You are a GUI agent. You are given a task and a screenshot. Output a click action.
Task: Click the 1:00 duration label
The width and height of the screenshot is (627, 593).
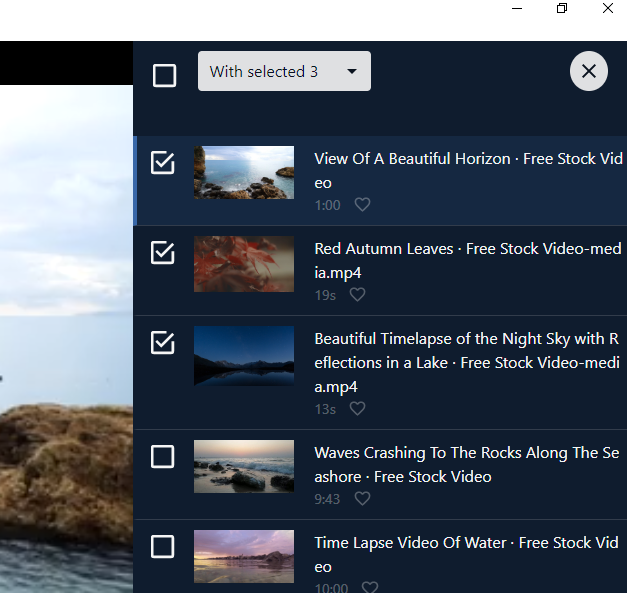tap(327, 205)
